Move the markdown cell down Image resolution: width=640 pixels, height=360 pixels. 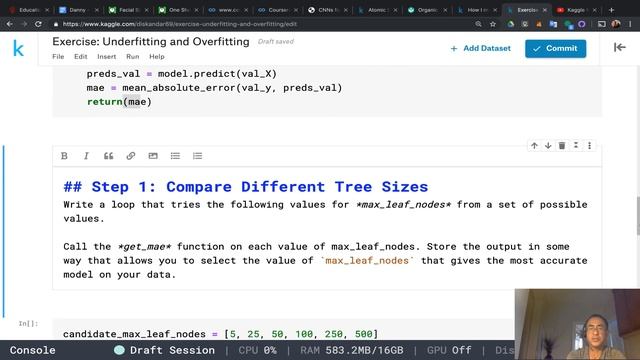tap(548, 145)
